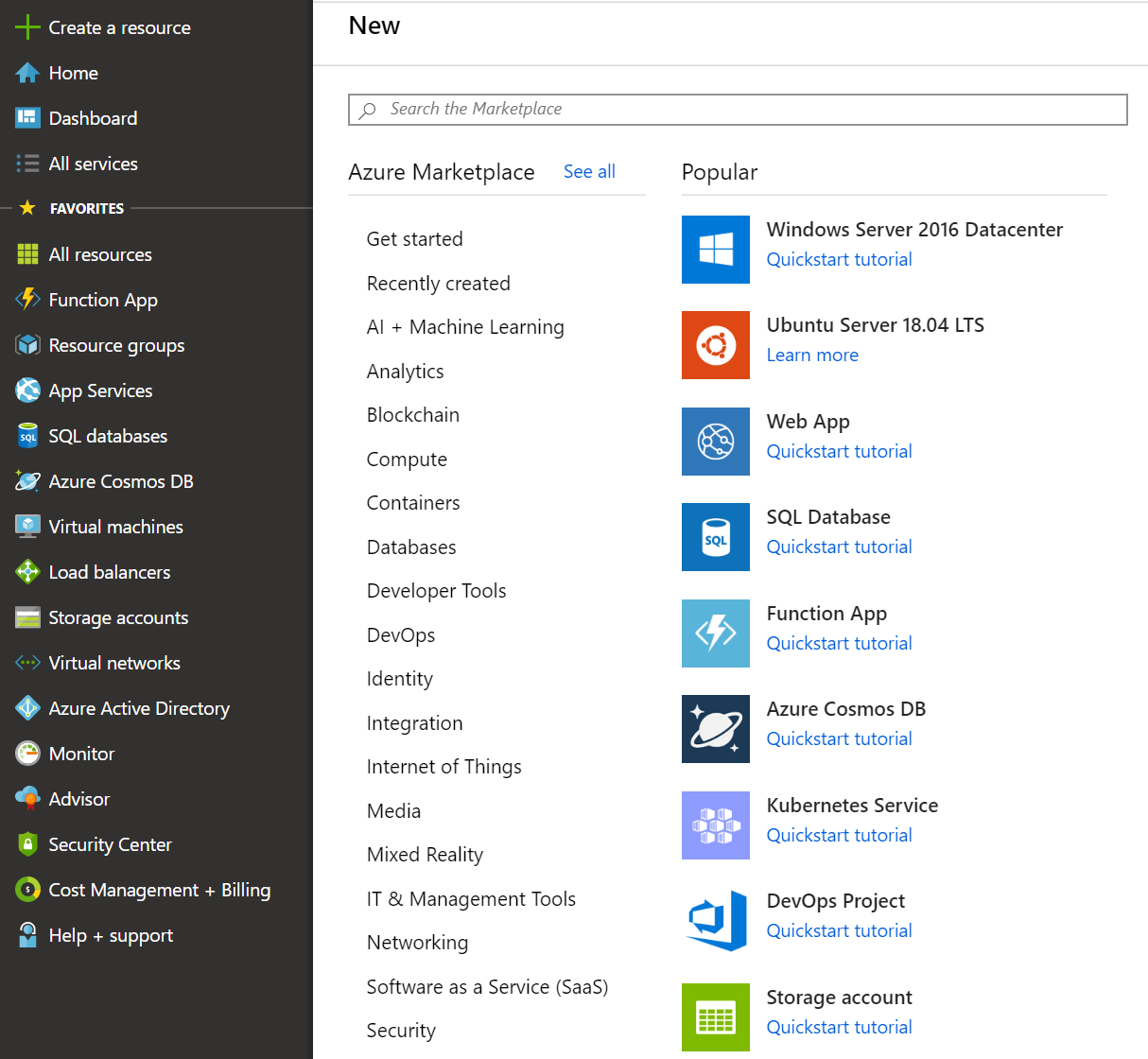Click the Resource groups cube icon
1148x1059 pixels.
coord(28,345)
